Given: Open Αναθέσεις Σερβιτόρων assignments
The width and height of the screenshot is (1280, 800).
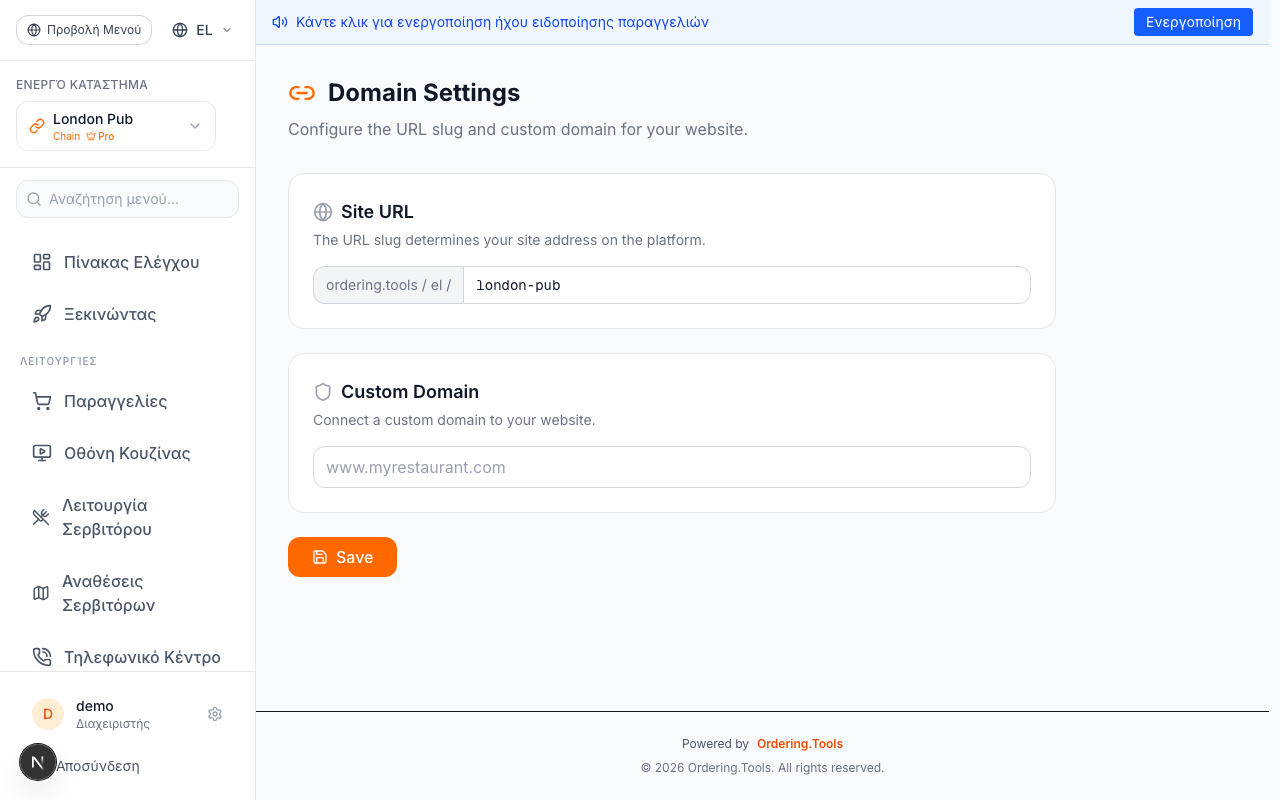Looking at the screenshot, I should (128, 593).
